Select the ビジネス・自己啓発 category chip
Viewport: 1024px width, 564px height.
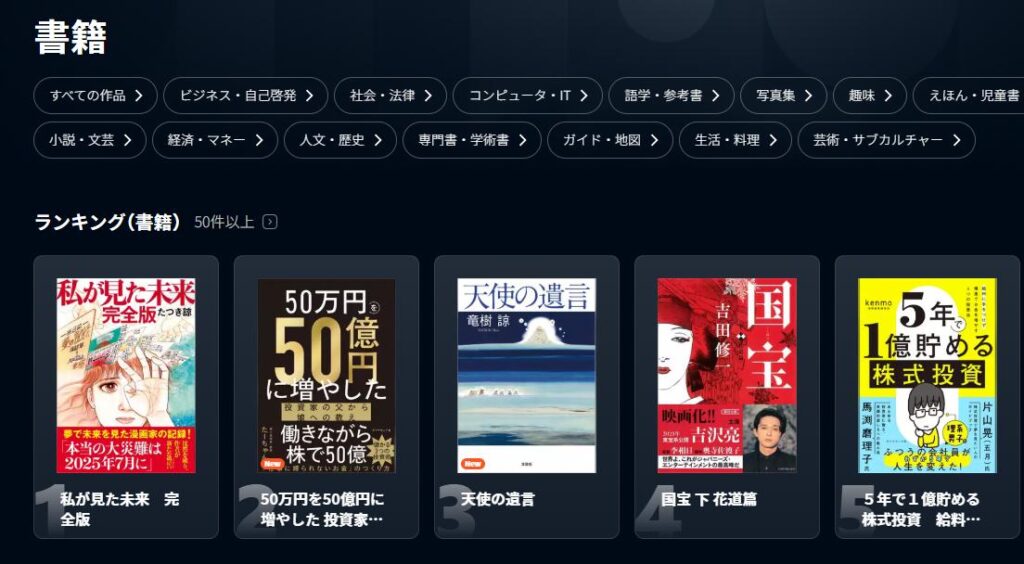click(246, 95)
